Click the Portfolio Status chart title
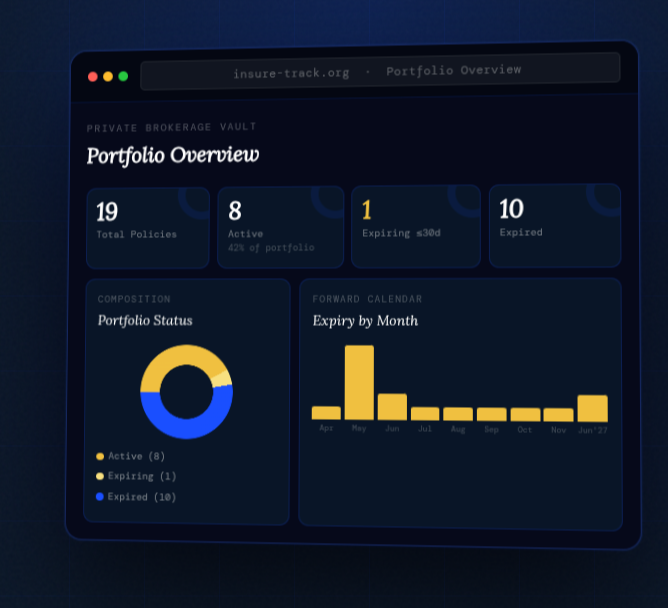Screen dimensions: 668x608 coord(145,320)
